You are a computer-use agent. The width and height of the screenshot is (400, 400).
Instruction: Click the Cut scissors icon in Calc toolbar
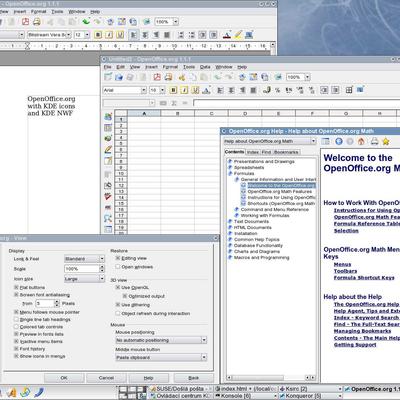pos(182,77)
